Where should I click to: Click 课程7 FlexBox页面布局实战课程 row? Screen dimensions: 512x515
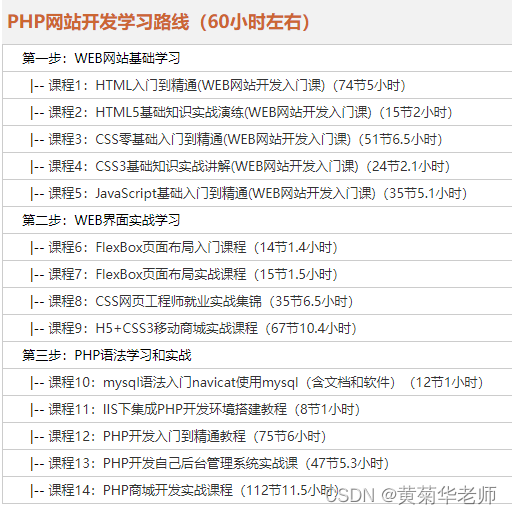257,274
